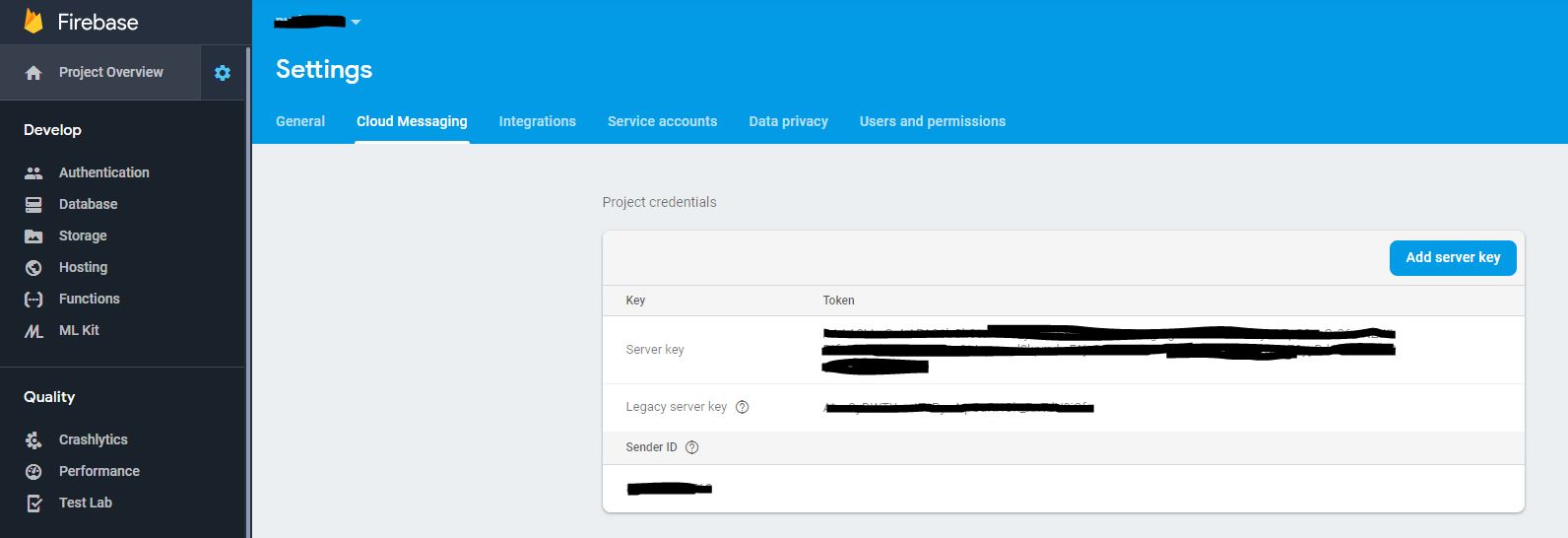Open Authentication section
Screen dimensions: 1568x538
point(104,172)
